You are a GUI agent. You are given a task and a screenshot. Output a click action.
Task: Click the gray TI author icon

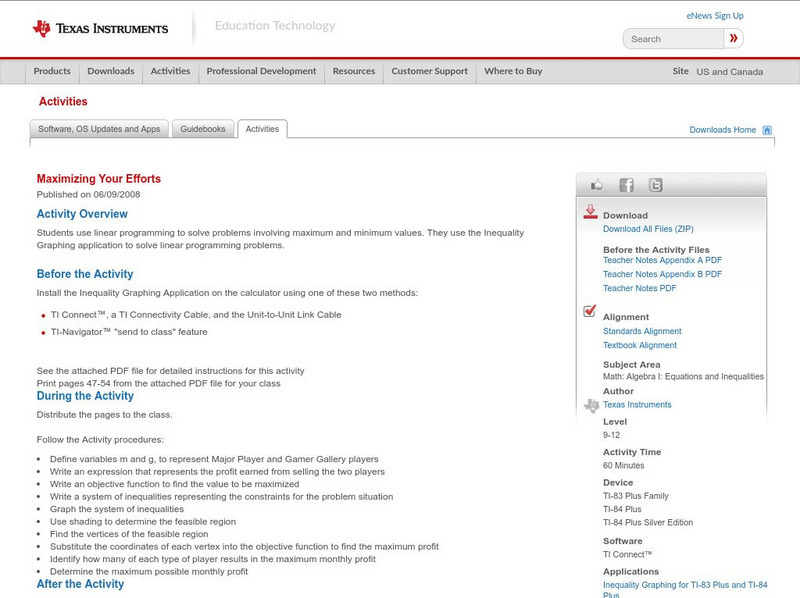click(x=591, y=406)
